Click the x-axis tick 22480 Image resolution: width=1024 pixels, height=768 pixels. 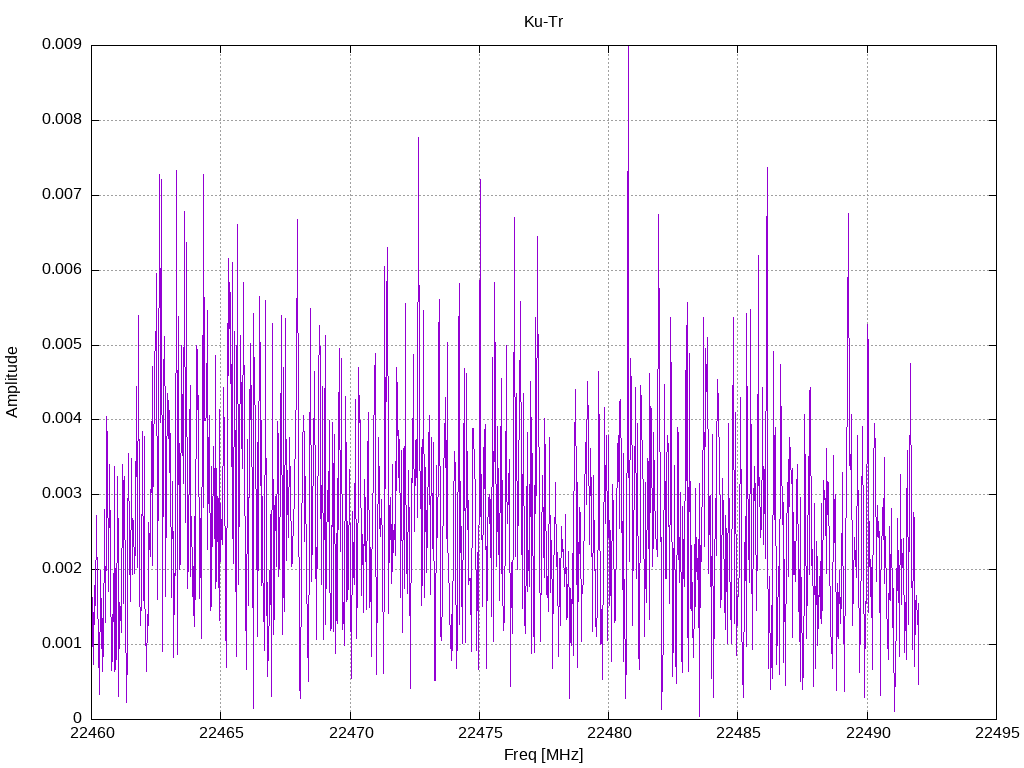[x=609, y=733]
